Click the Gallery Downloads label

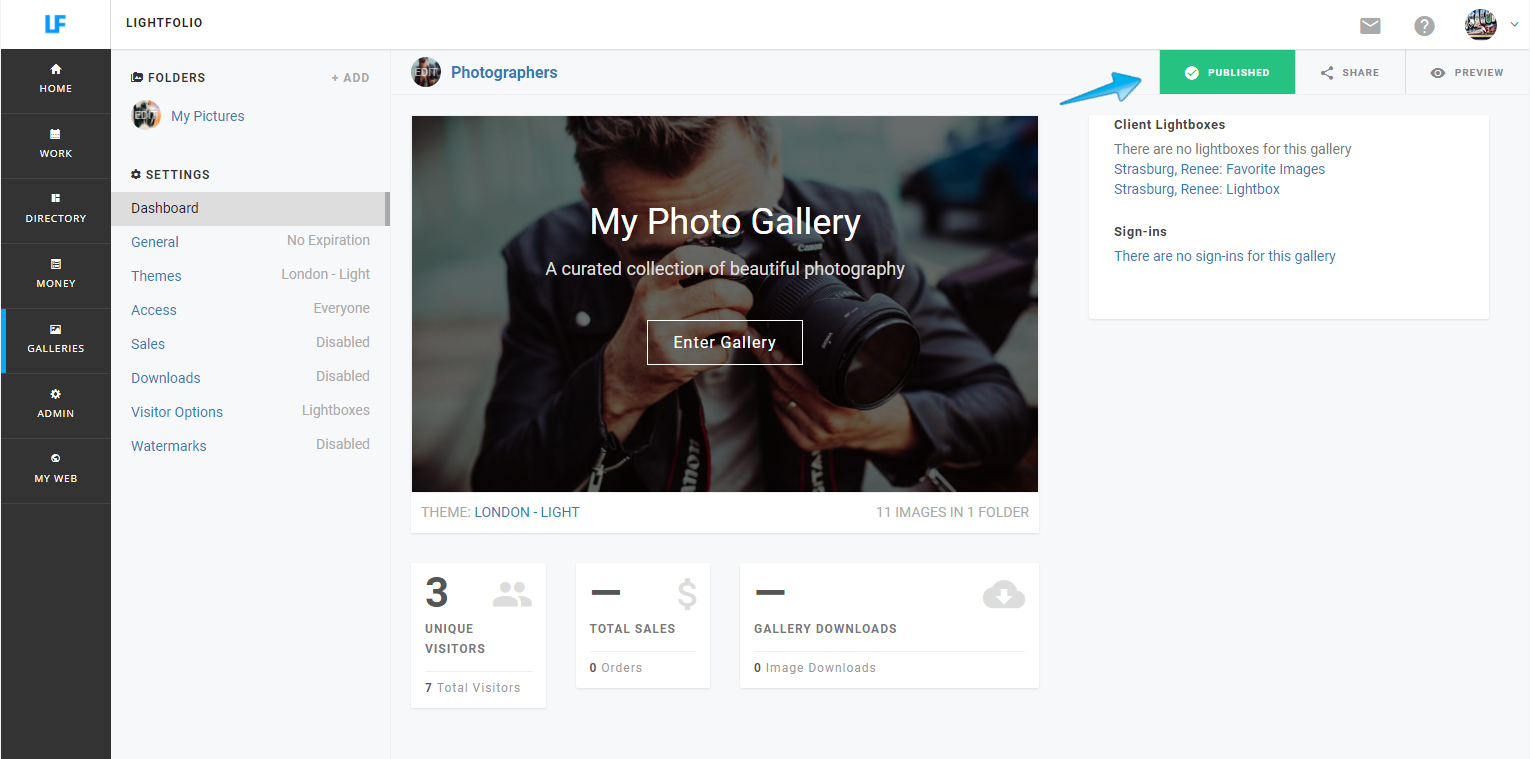825,629
